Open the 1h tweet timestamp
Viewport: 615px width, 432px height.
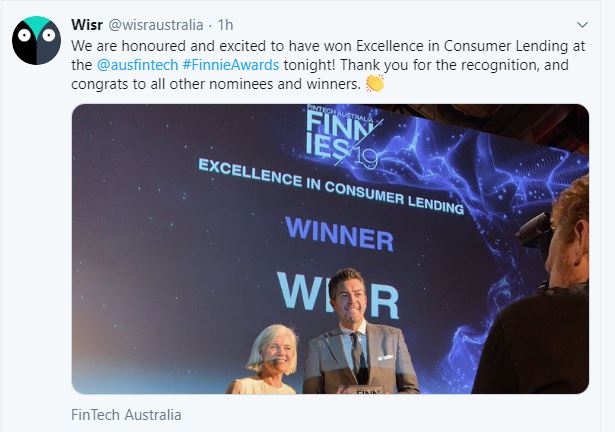(x=226, y=25)
